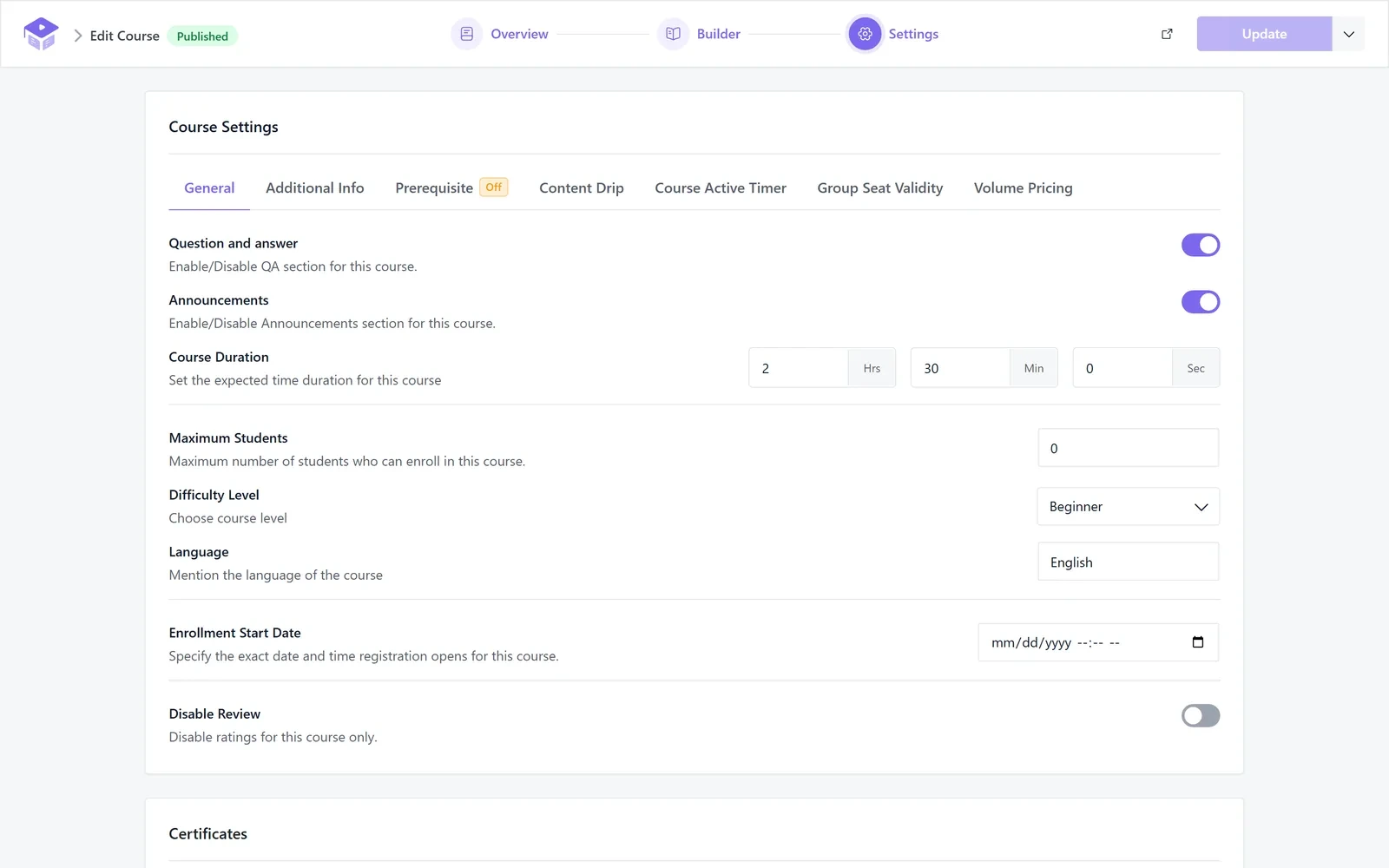
Task: Open the Difficulty Level dropdown
Action: pos(1128,506)
